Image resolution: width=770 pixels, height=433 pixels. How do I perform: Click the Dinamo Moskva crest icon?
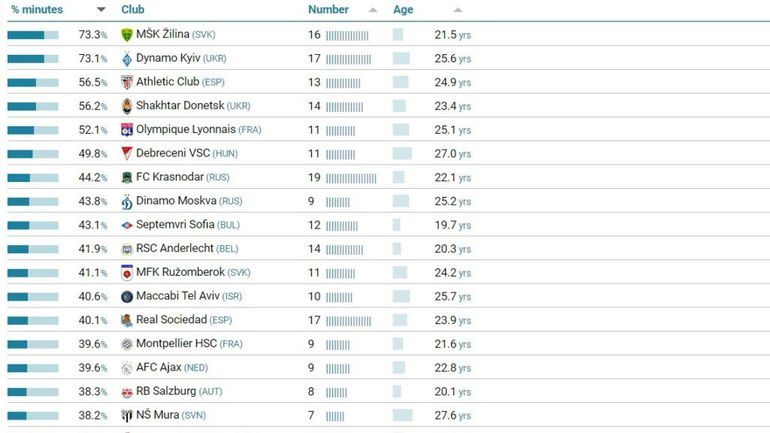(127, 201)
